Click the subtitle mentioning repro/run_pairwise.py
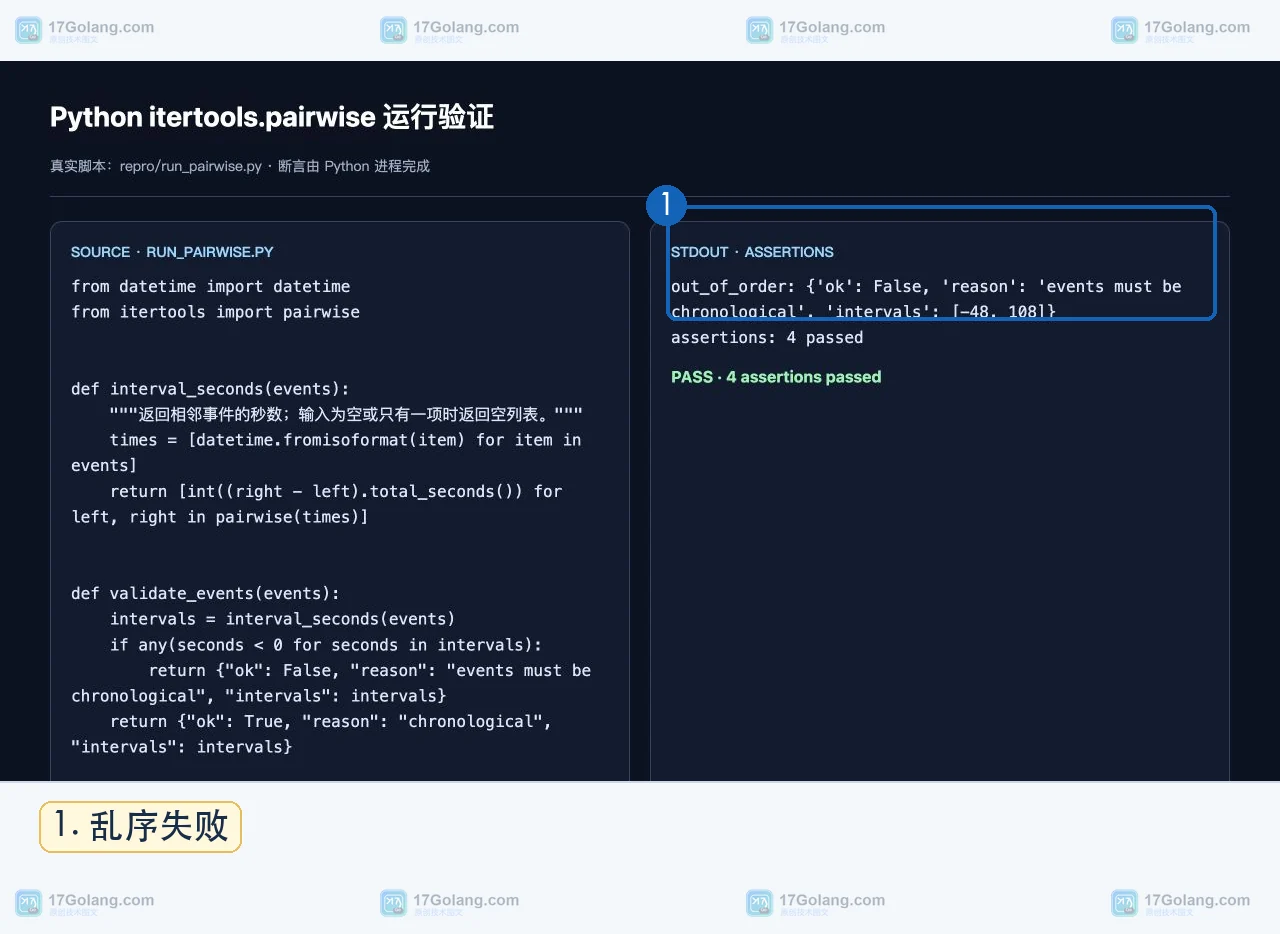The width and height of the screenshot is (1280, 934). [x=240, y=166]
